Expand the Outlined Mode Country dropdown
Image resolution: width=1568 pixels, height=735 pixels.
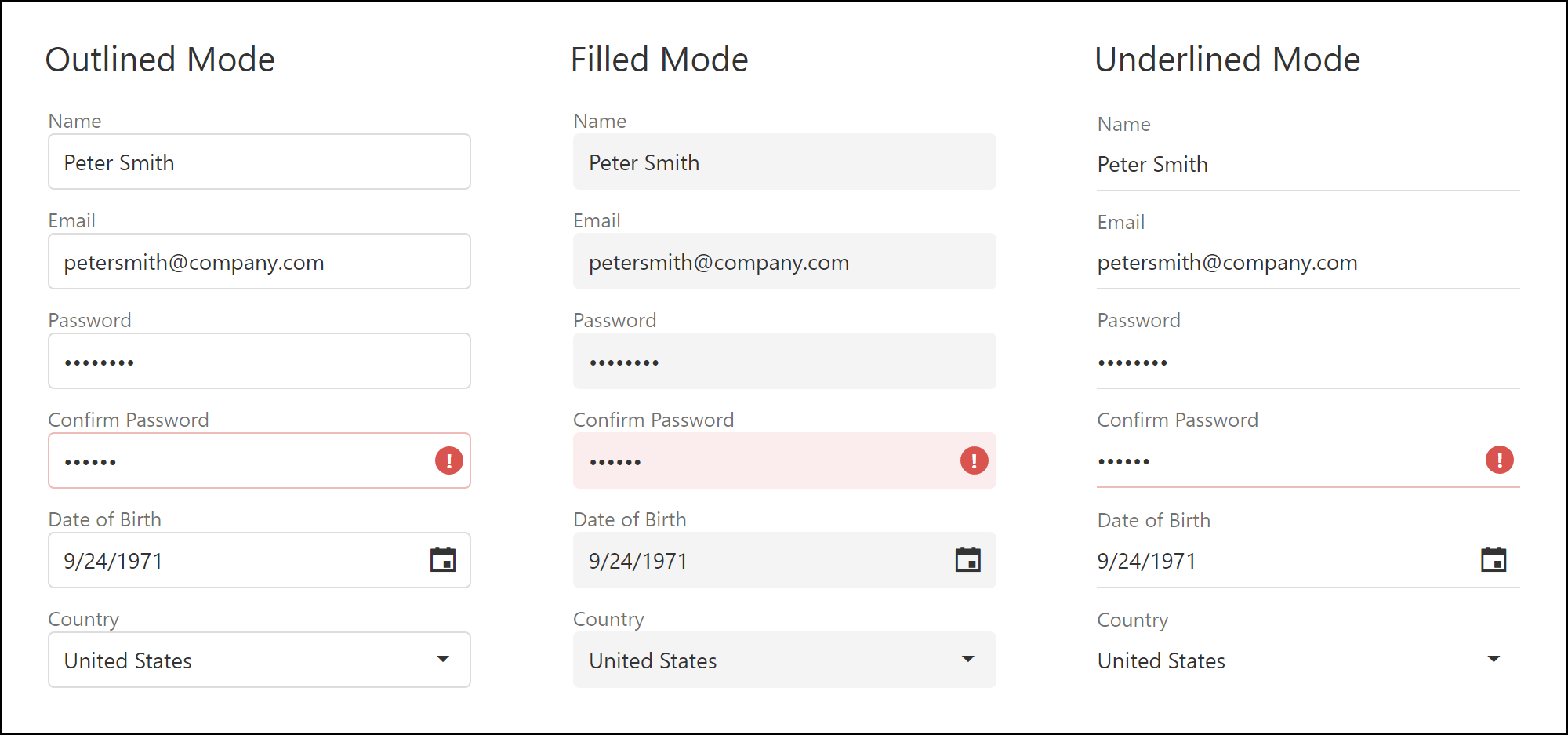pos(443,659)
